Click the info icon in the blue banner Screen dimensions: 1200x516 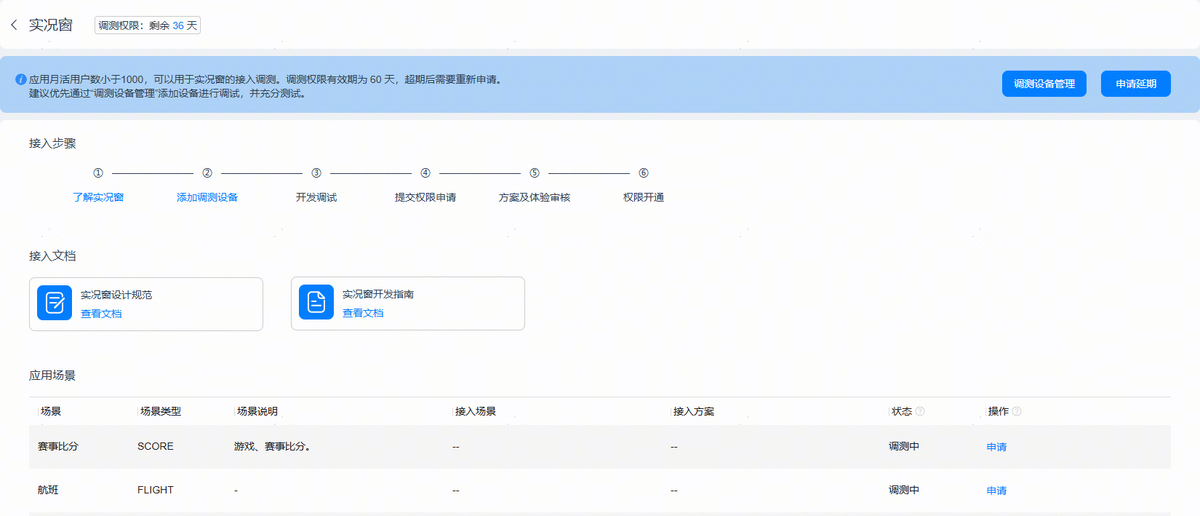click(20, 79)
